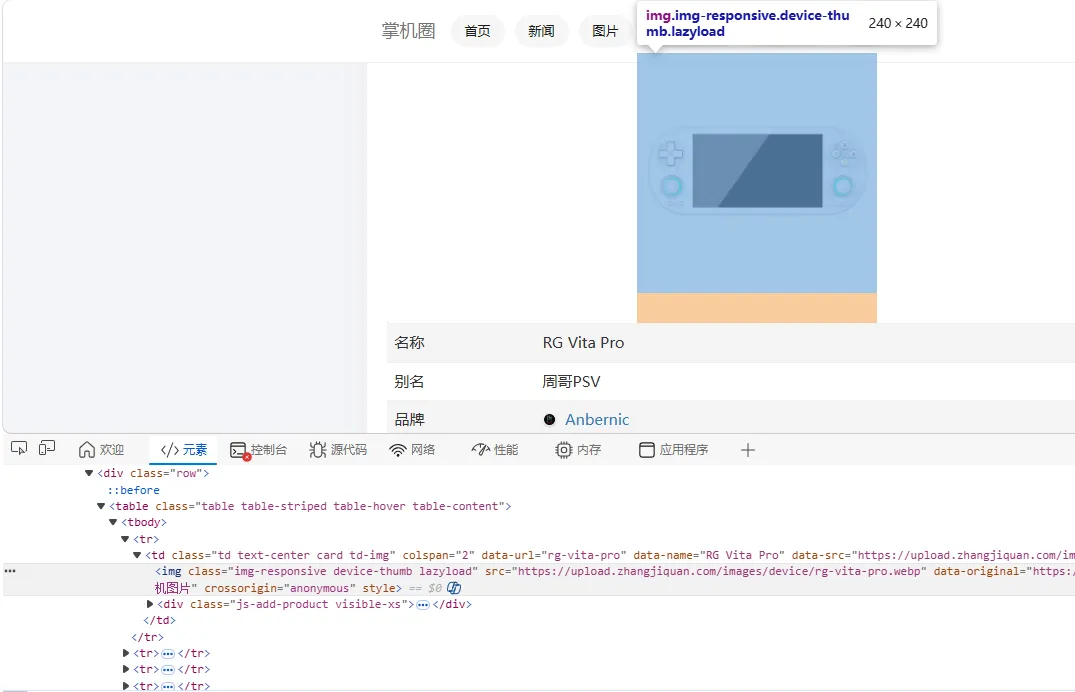Open the 控制台 console tab

[258, 450]
